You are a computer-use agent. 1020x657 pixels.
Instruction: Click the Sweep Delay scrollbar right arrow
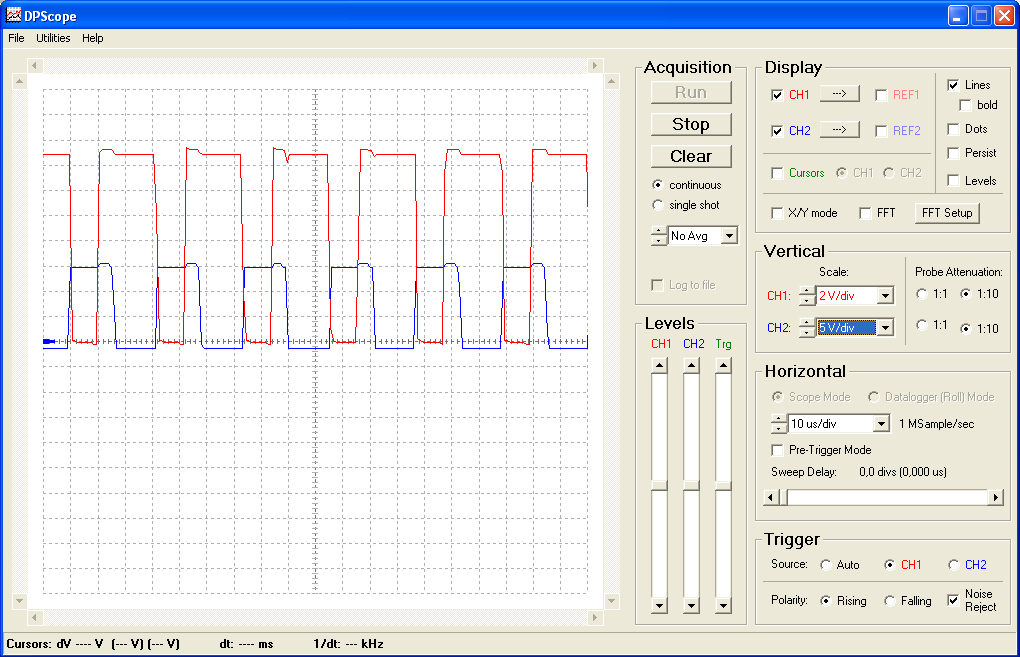tap(996, 498)
